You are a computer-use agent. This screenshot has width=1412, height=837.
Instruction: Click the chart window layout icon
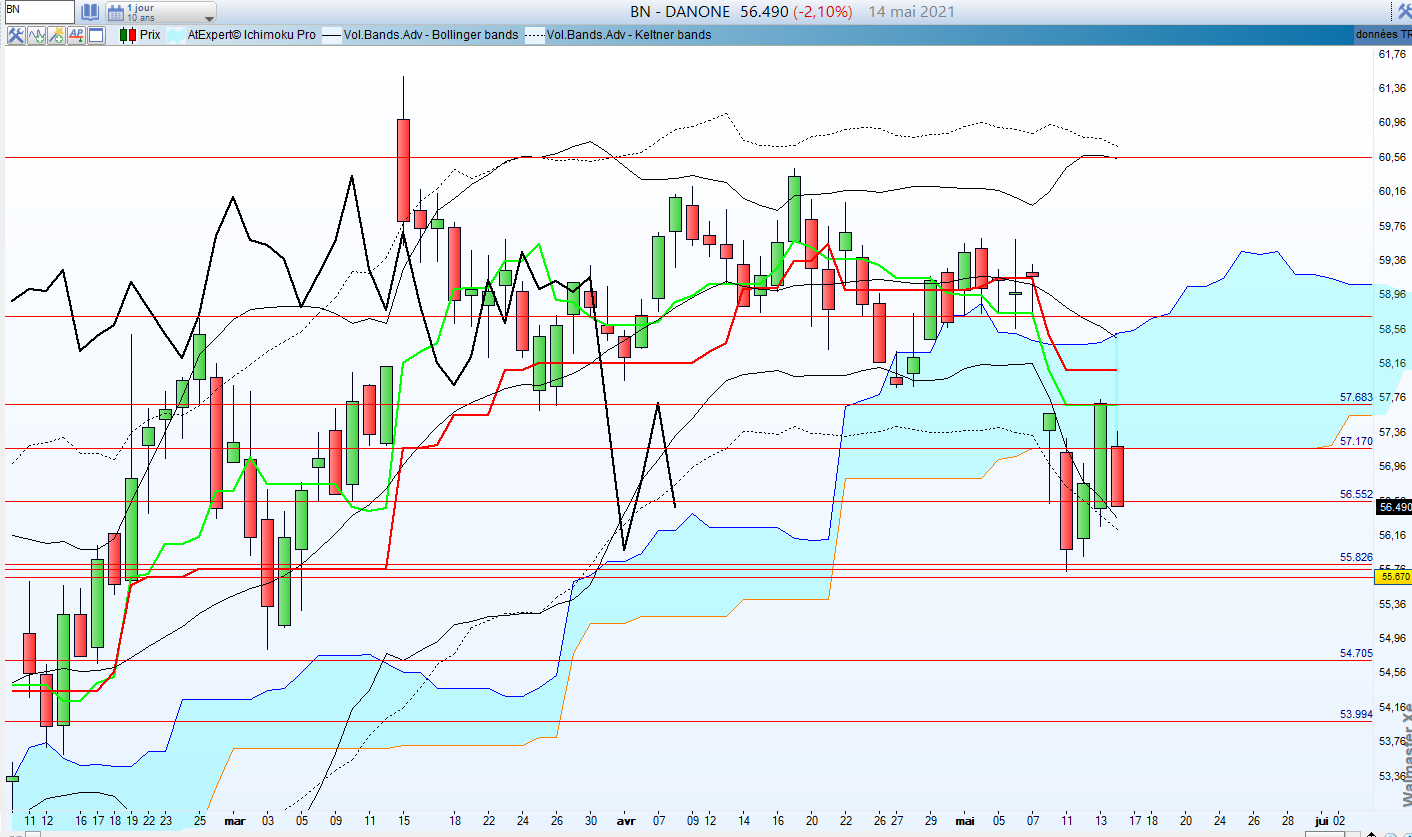click(96, 35)
